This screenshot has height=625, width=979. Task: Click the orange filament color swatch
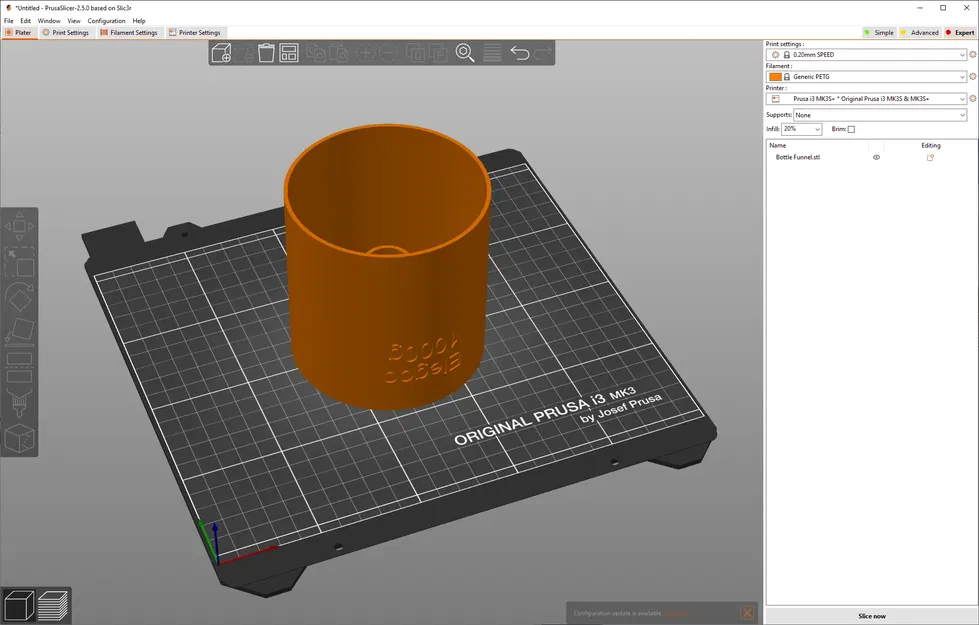[776, 76]
